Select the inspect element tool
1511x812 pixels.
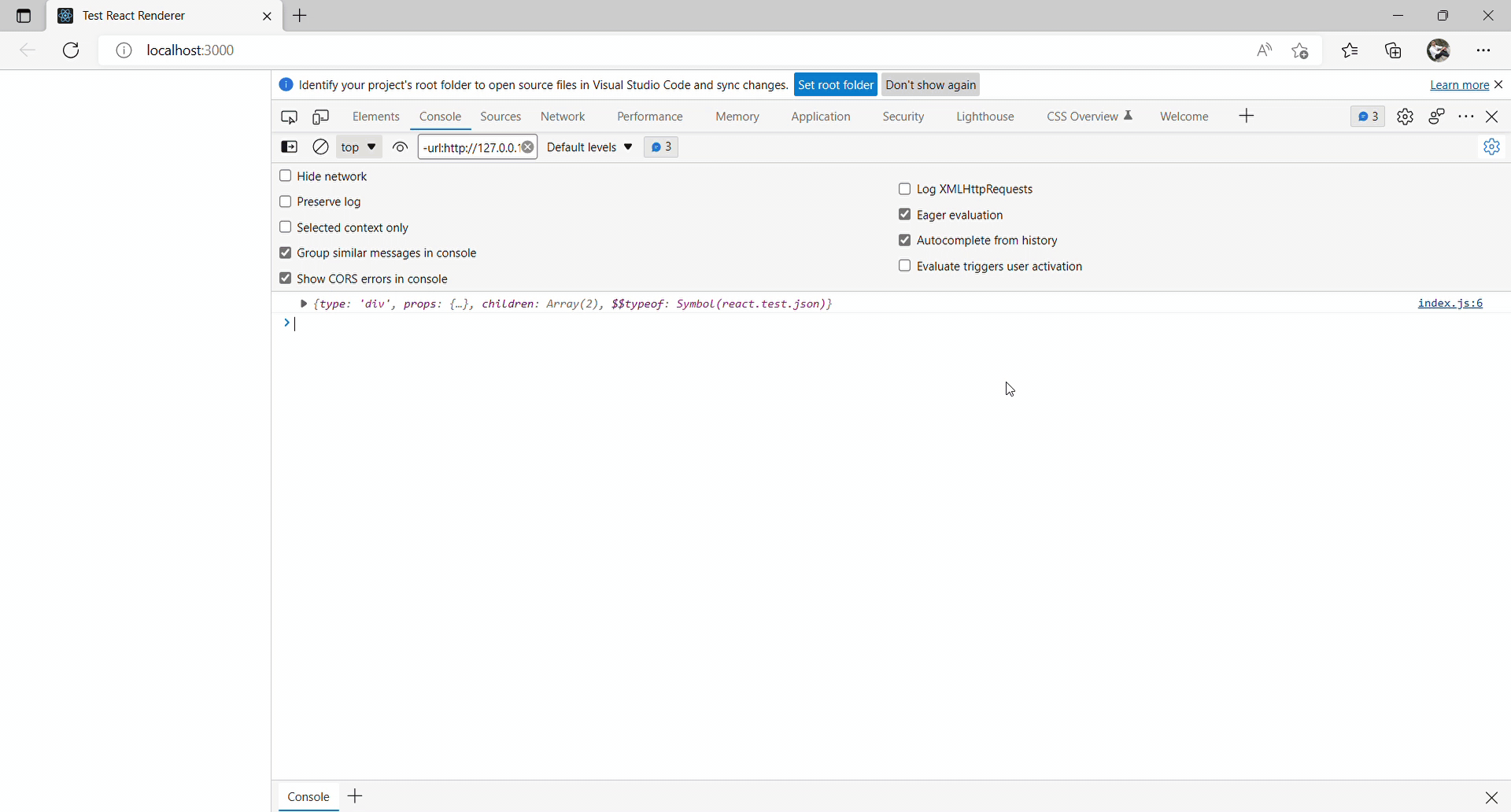[x=289, y=117]
